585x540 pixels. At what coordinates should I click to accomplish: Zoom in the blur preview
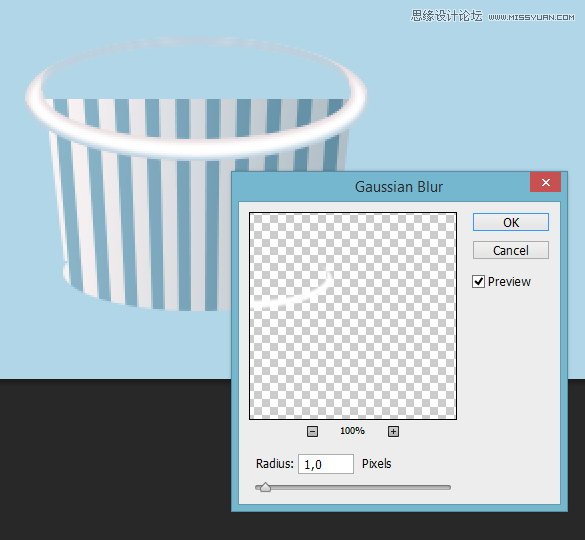(393, 431)
